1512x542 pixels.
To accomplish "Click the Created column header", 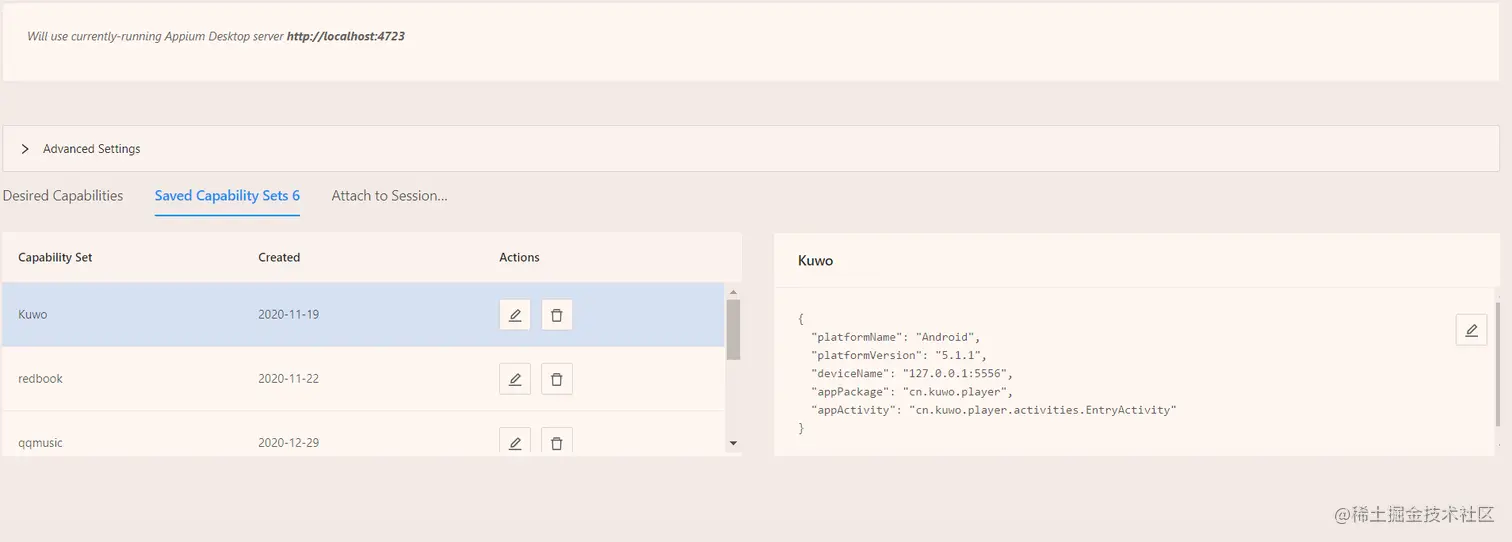I will [279, 257].
